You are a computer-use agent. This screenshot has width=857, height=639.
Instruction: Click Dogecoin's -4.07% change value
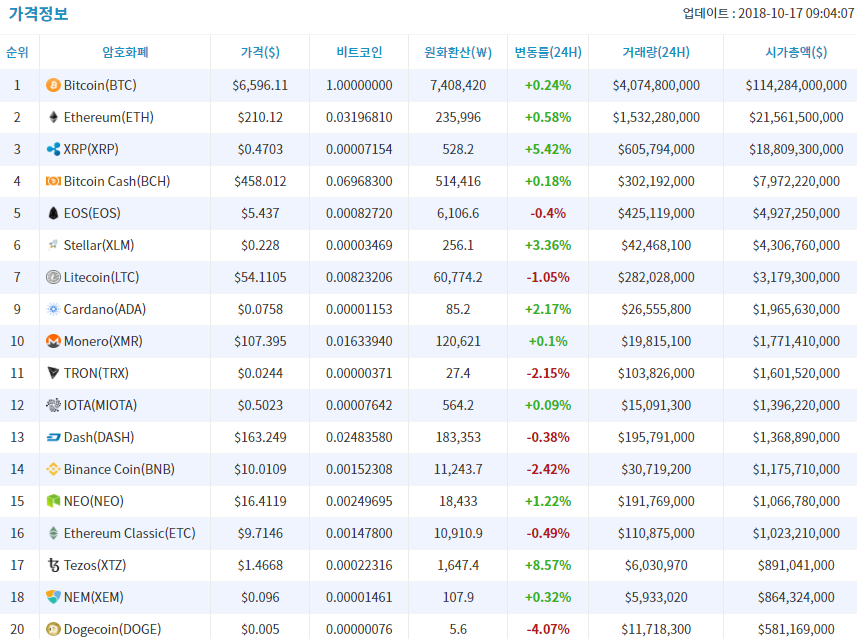[548, 629]
